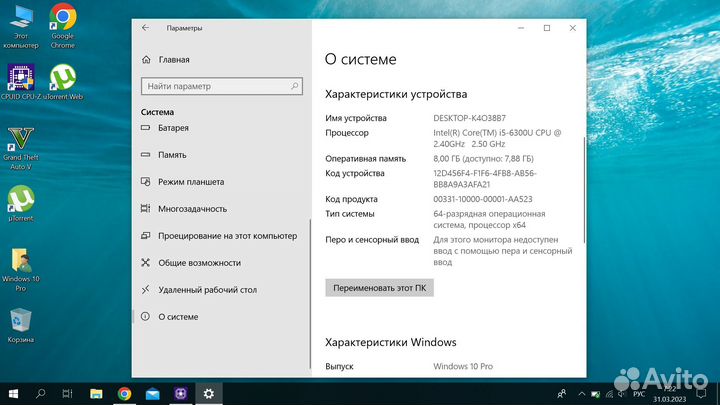720x405 pixels.
Task: Click the battery tray icon
Action: click(595, 394)
